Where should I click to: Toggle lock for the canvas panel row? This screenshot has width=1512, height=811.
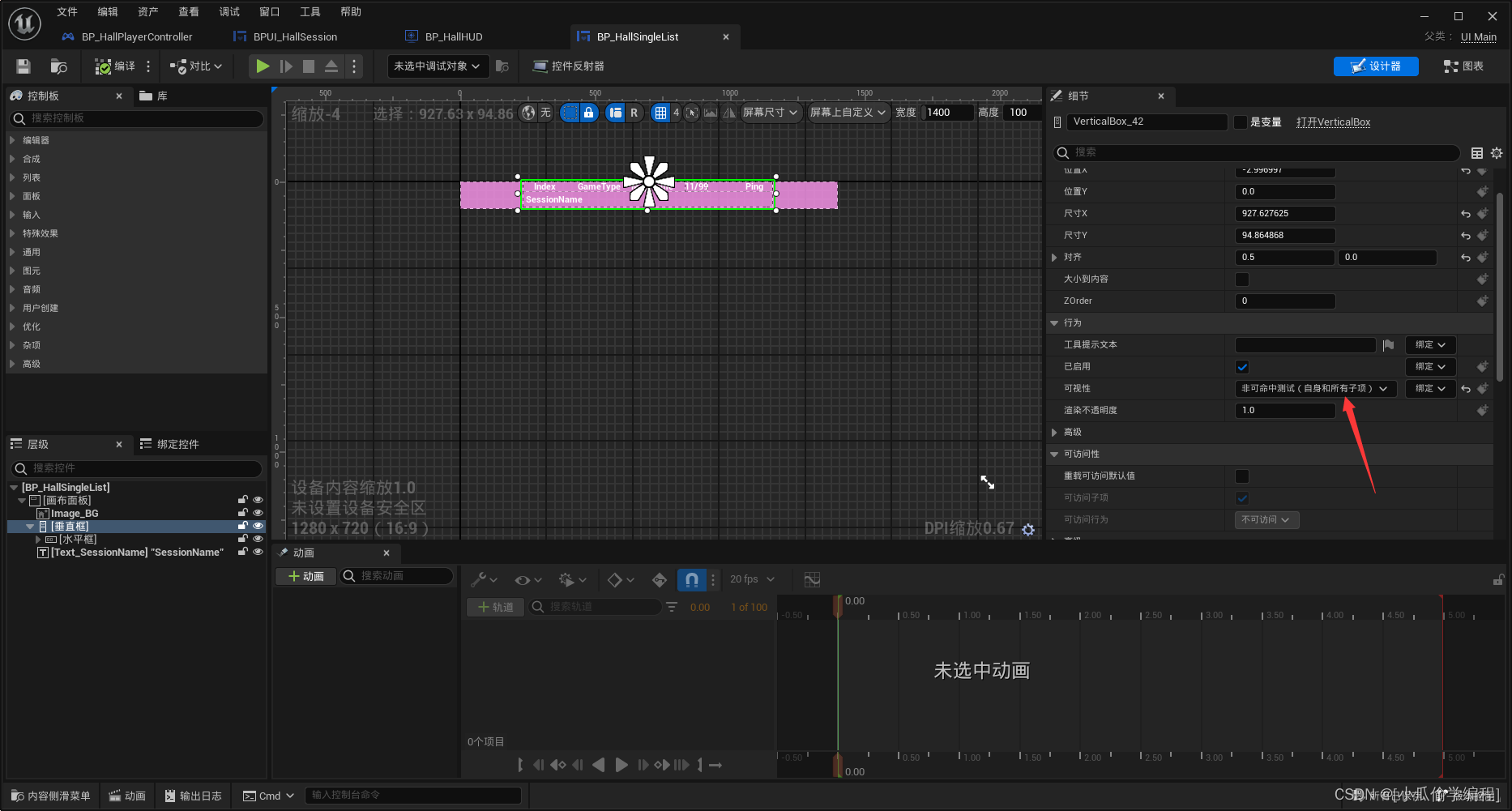point(242,500)
